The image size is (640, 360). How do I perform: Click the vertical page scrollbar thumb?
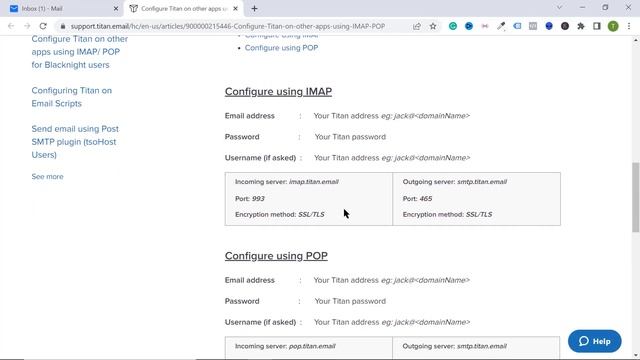pyautogui.click(x=636, y=197)
